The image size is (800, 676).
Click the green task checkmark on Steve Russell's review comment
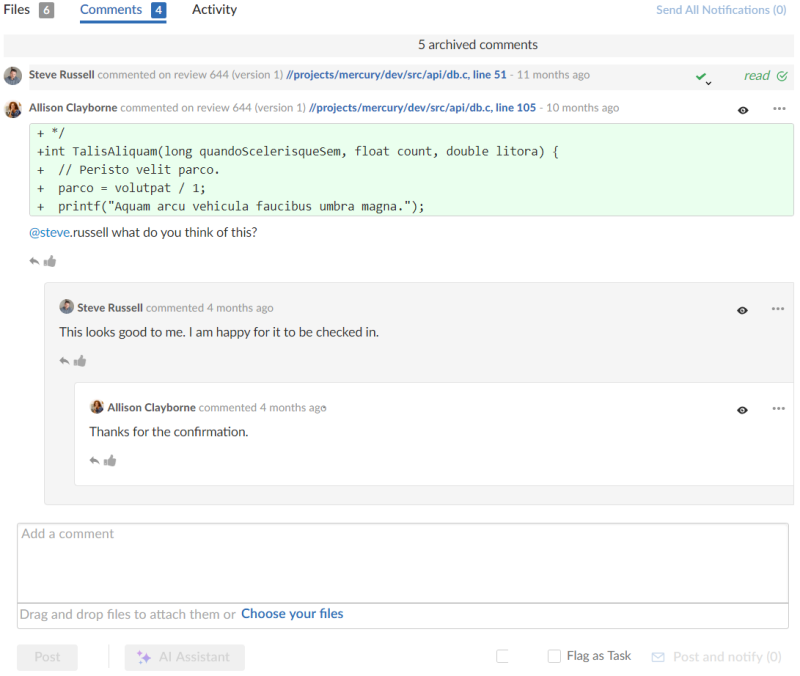pyautogui.click(x=700, y=75)
